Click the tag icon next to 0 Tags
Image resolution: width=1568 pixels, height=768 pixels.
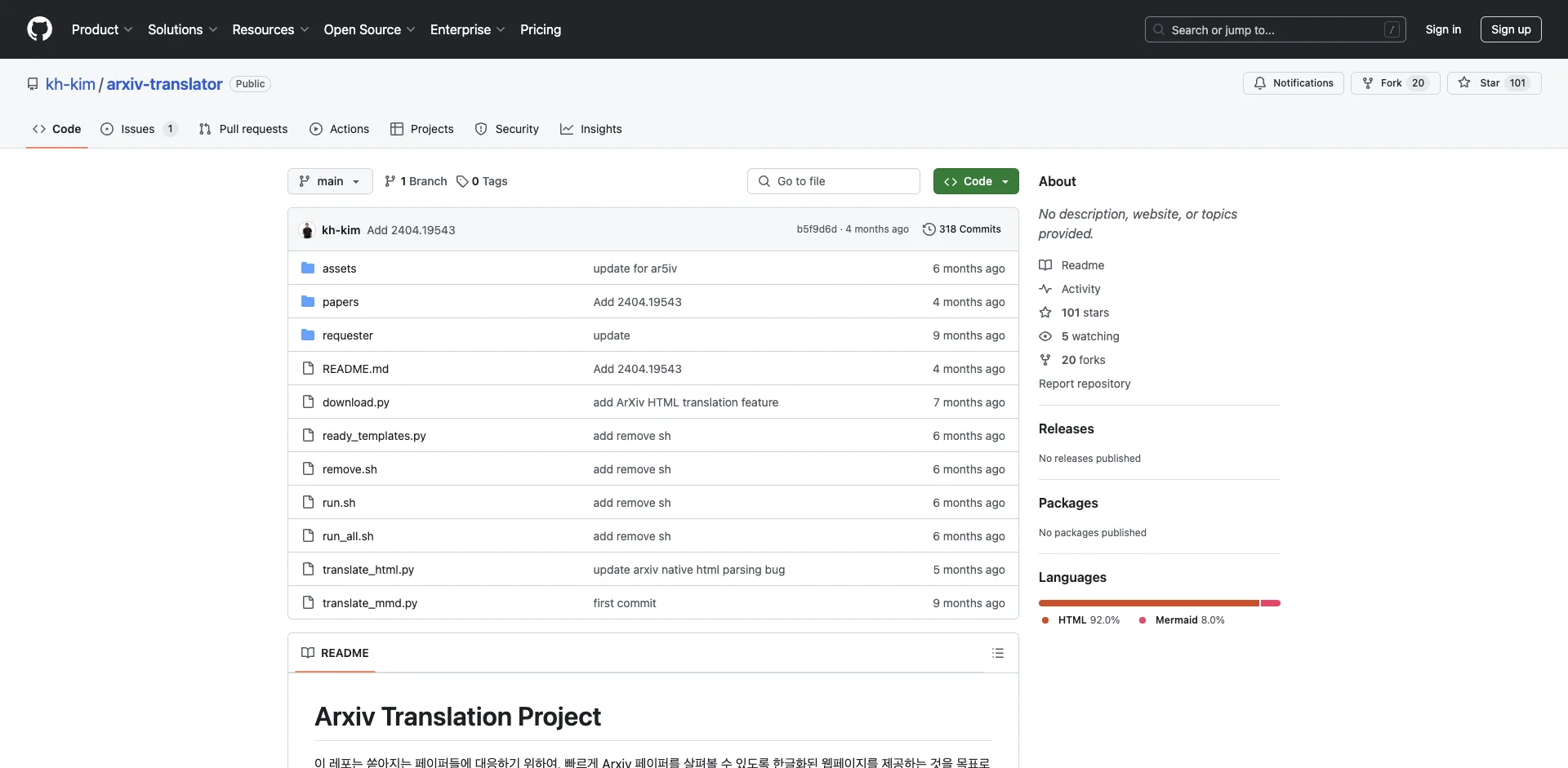click(462, 181)
